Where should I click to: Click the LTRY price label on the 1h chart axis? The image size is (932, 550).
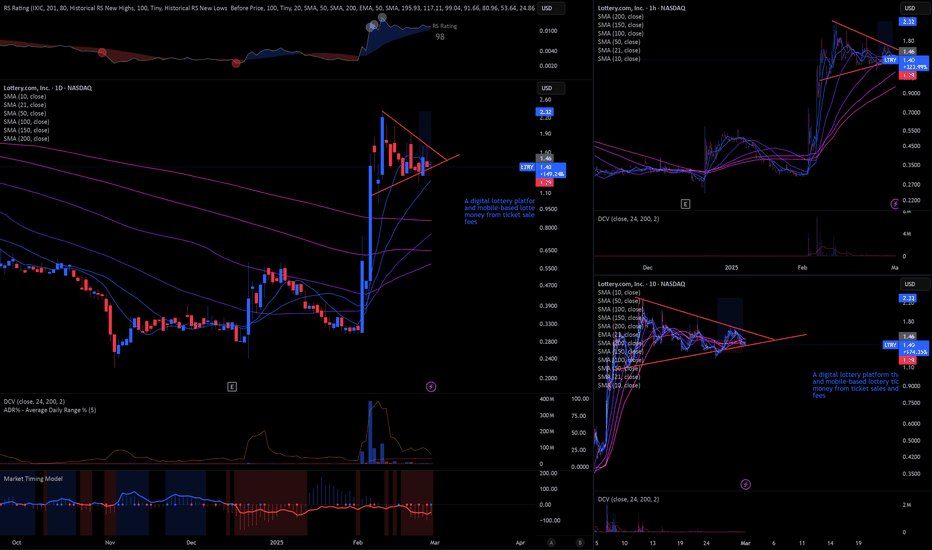pyautogui.click(x=890, y=60)
